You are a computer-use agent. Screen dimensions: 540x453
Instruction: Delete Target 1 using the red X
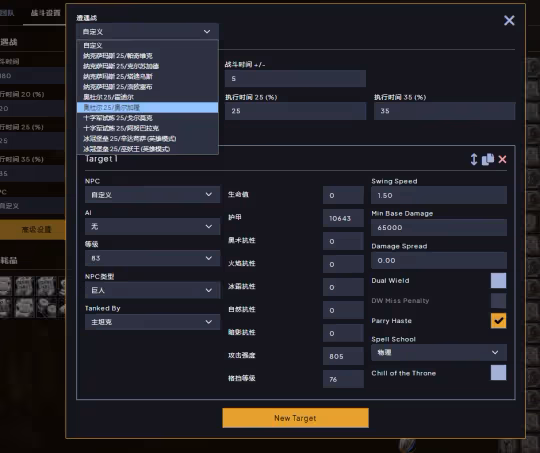(502, 159)
